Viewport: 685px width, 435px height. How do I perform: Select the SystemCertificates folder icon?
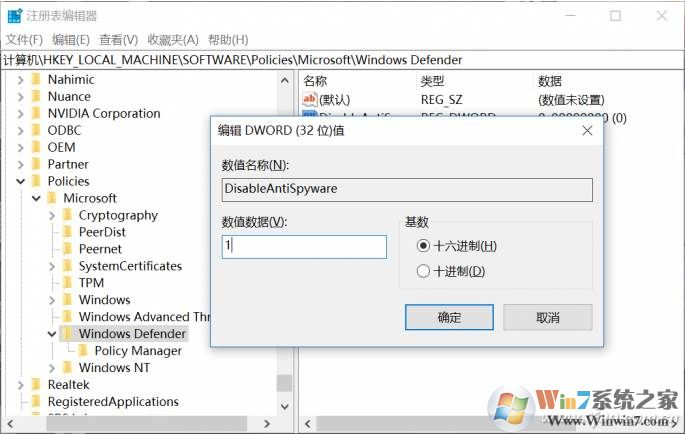tap(68, 266)
